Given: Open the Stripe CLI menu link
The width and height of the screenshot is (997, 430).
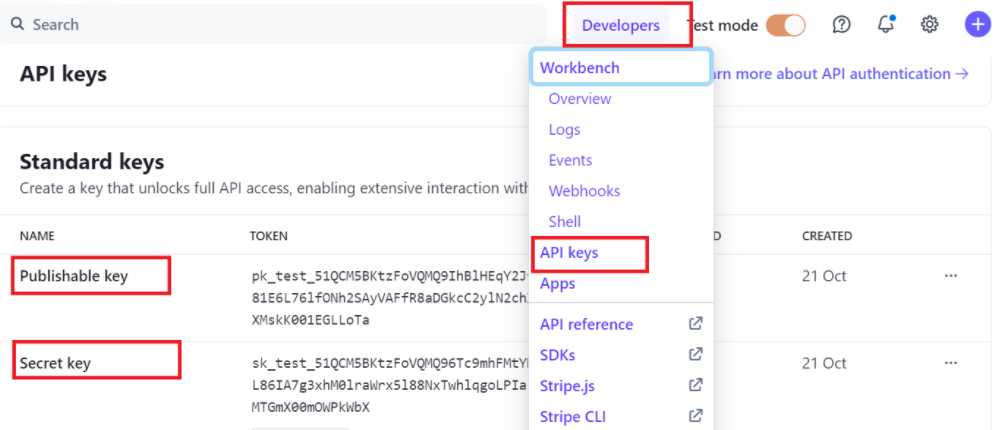Looking at the screenshot, I should coord(573,417).
